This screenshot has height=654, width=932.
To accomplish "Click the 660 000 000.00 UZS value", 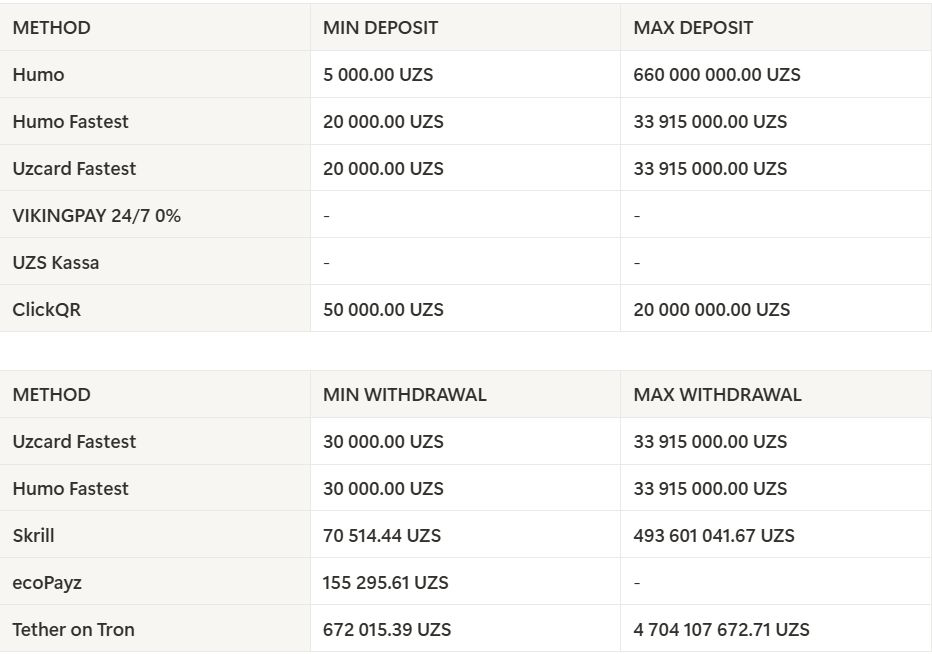I will click(x=716, y=75).
